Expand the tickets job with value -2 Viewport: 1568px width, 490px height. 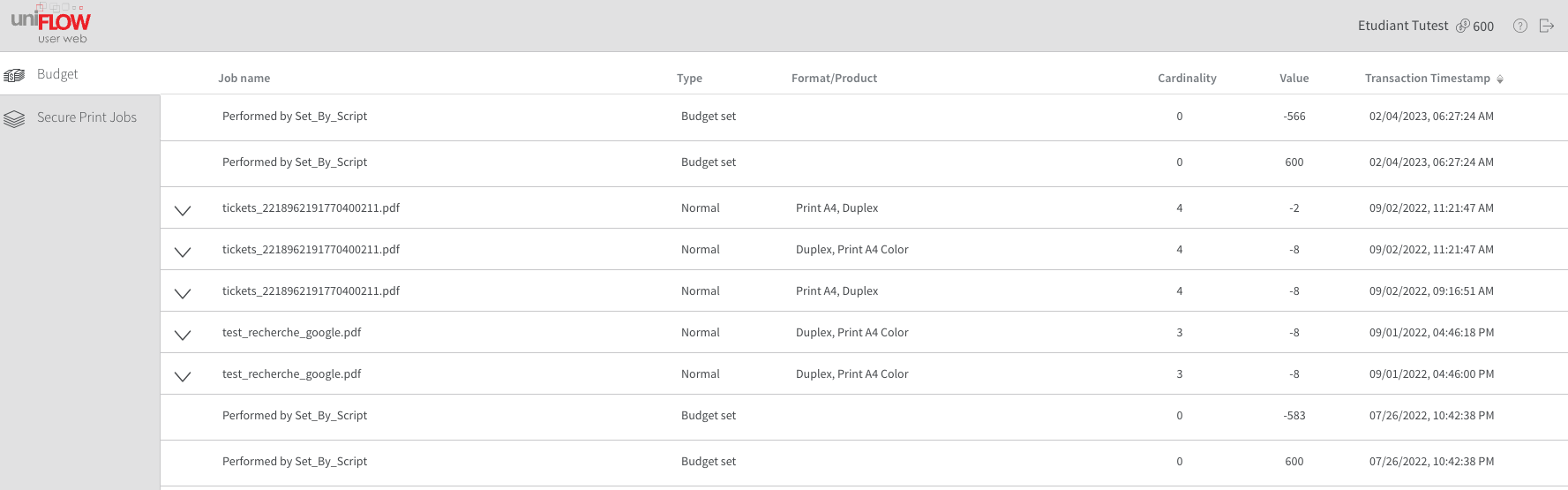click(x=183, y=210)
